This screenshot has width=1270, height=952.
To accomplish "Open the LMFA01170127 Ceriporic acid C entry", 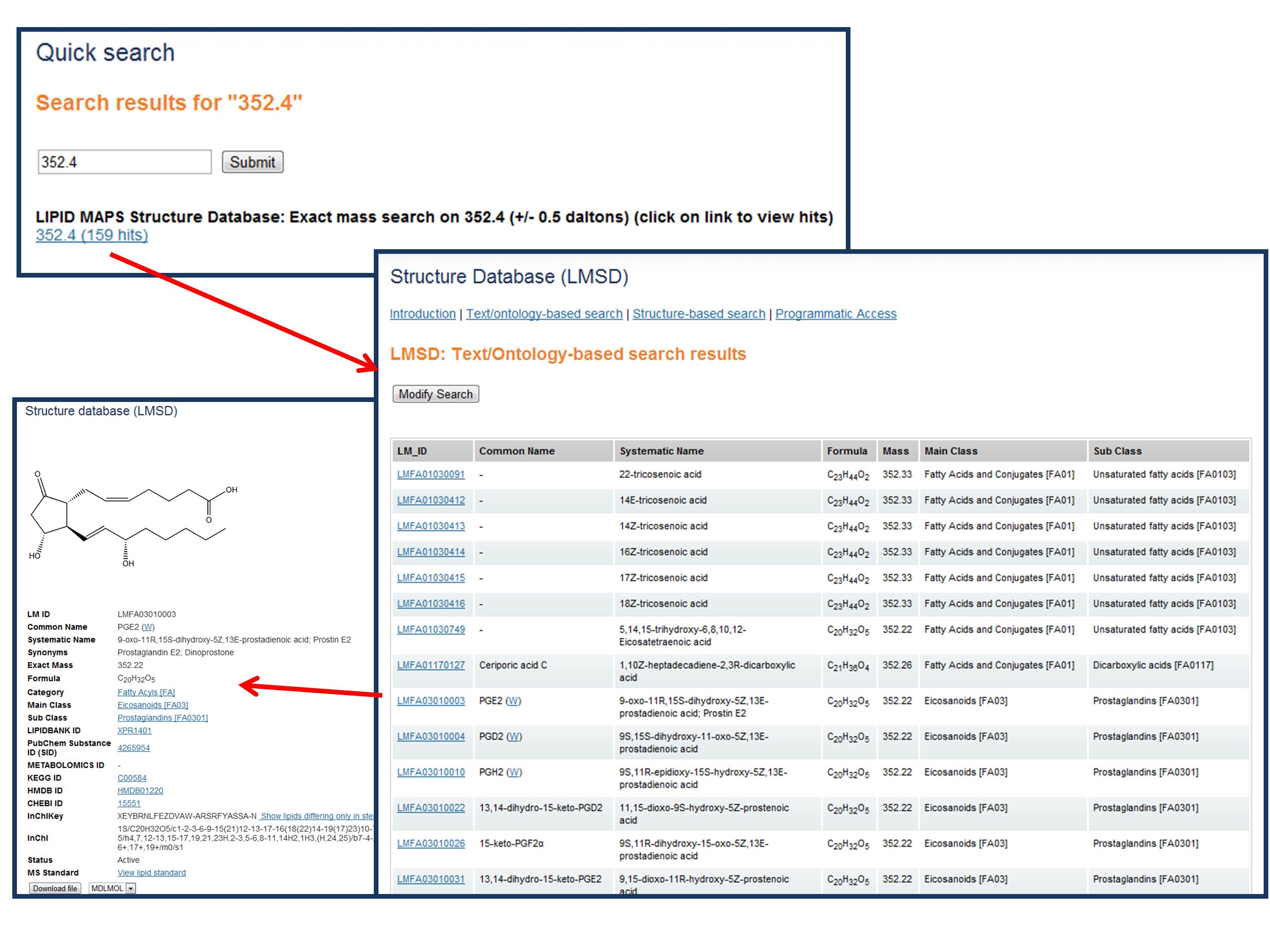I will point(431,665).
